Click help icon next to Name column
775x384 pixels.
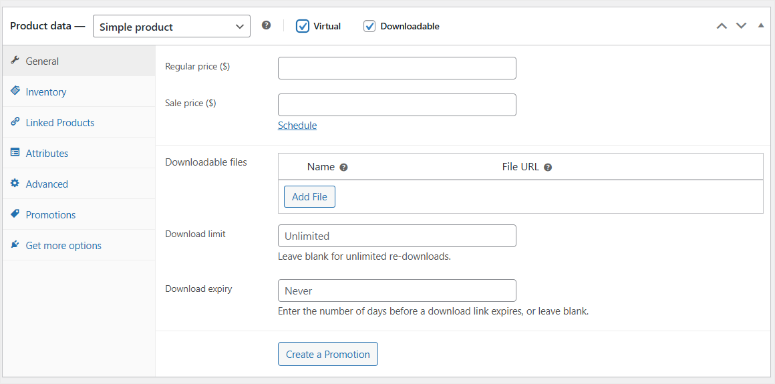[344, 168]
